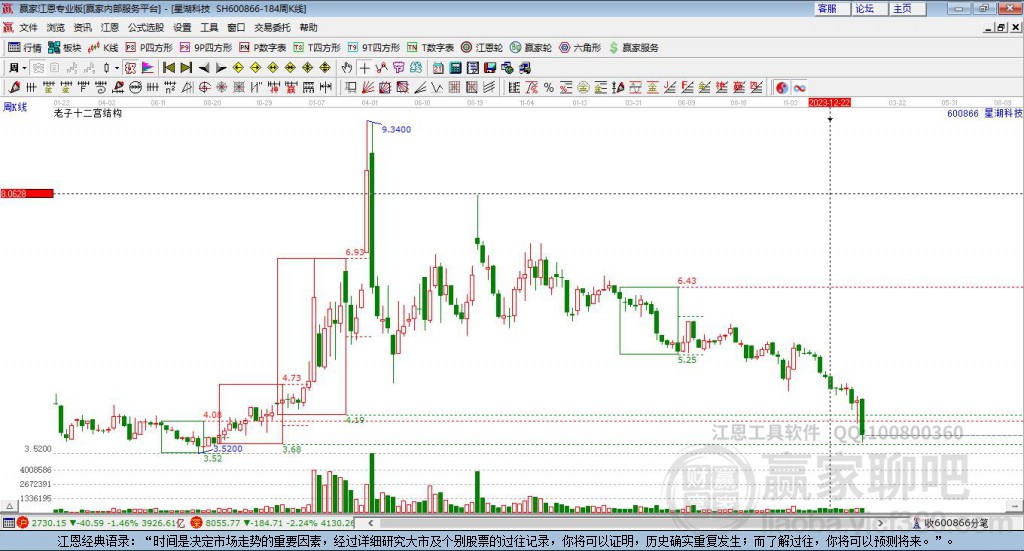The image size is (1024, 551).
Task: Open the 江恩 menu
Action: (110, 27)
